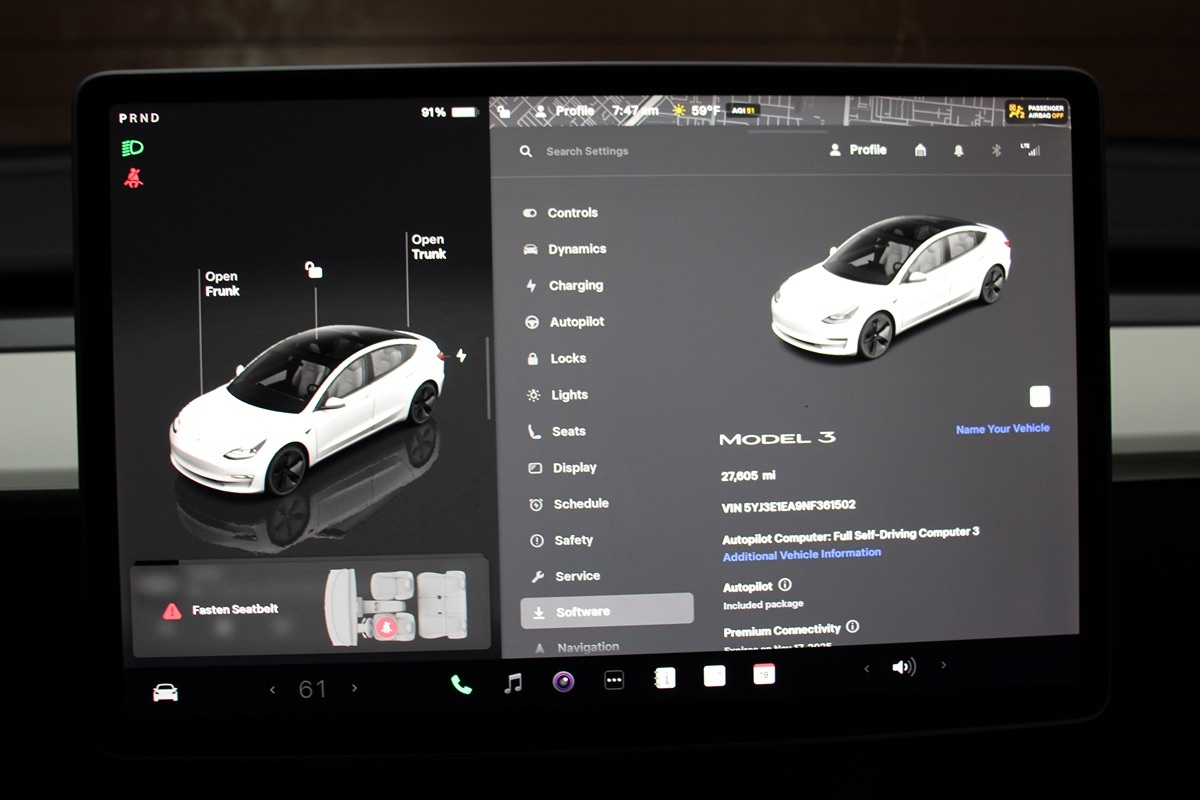
Task: Open the Phone app in bottom bar
Action: (x=461, y=684)
